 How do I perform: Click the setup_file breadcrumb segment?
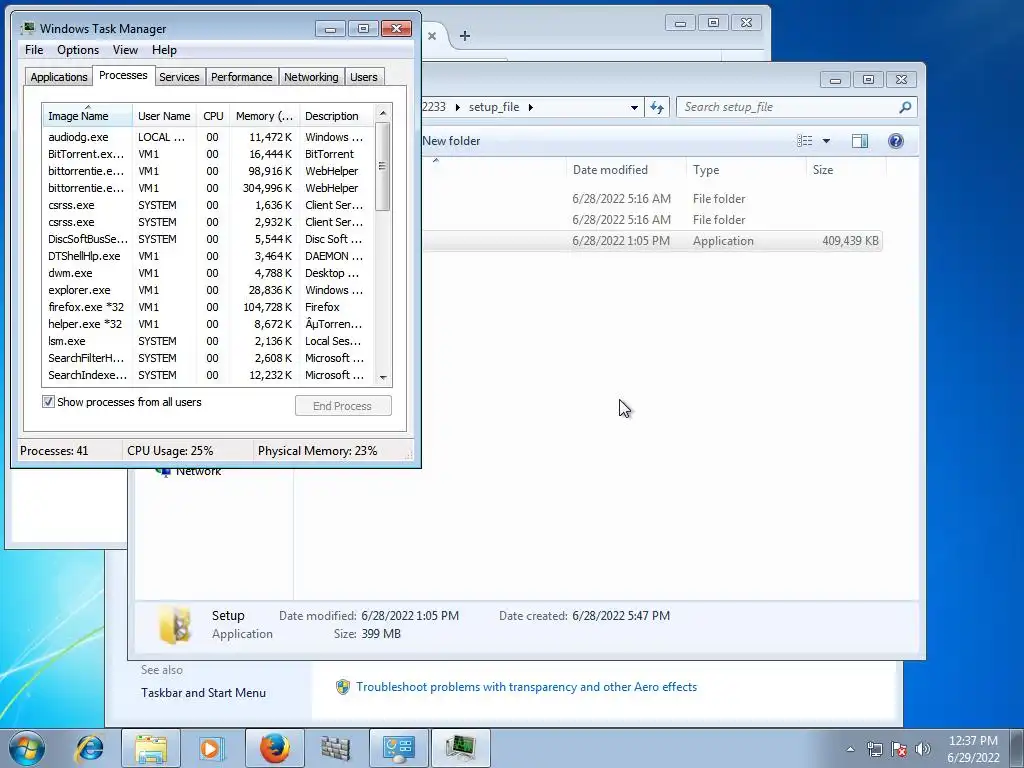click(x=494, y=107)
